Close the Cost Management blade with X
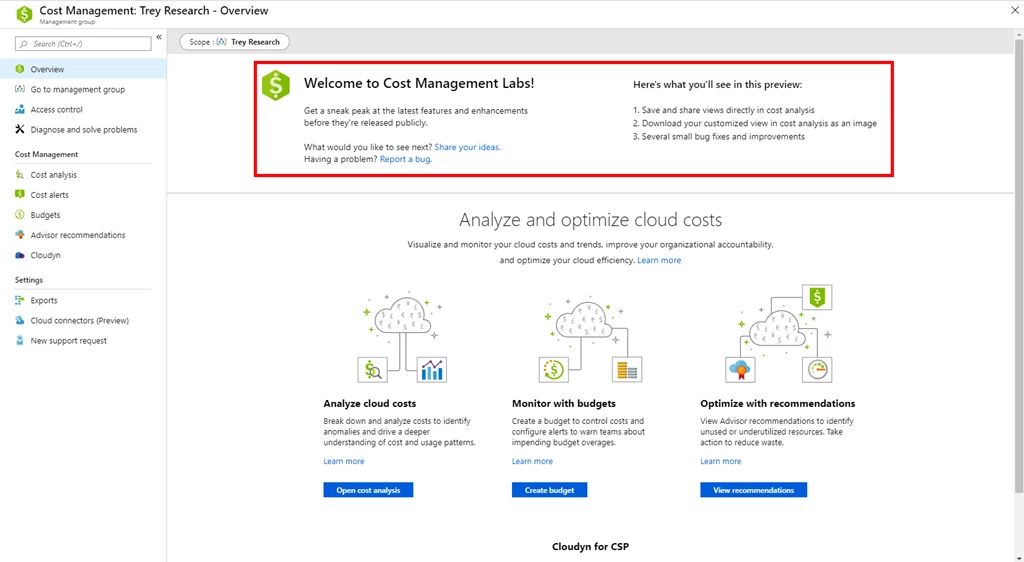Image resolution: width=1024 pixels, height=562 pixels. [x=1015, y=10]
